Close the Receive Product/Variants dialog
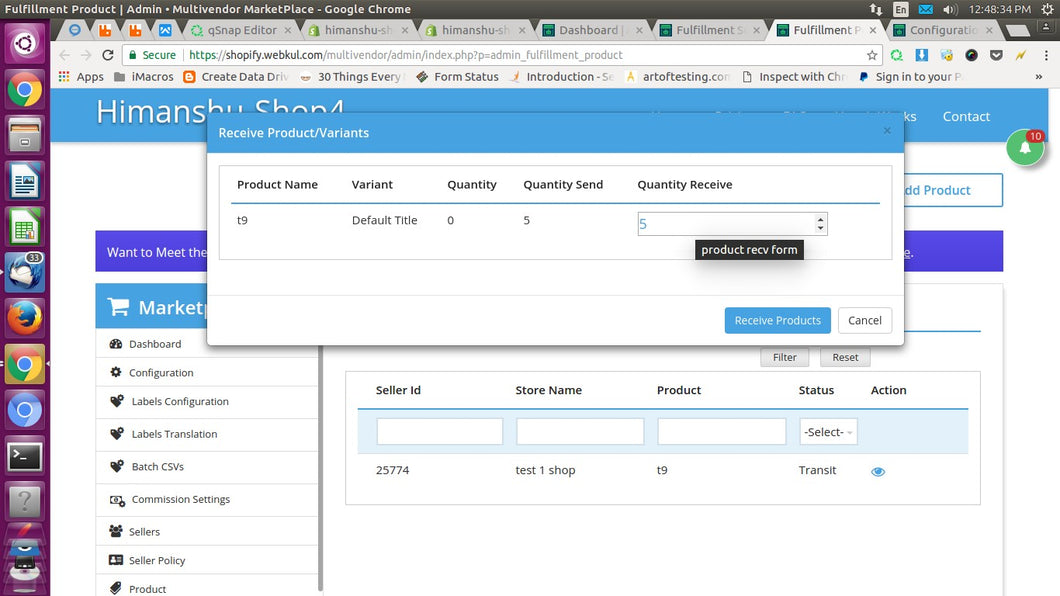The height and width of the screenshot is (596, 1060). [x=886, y=131]
